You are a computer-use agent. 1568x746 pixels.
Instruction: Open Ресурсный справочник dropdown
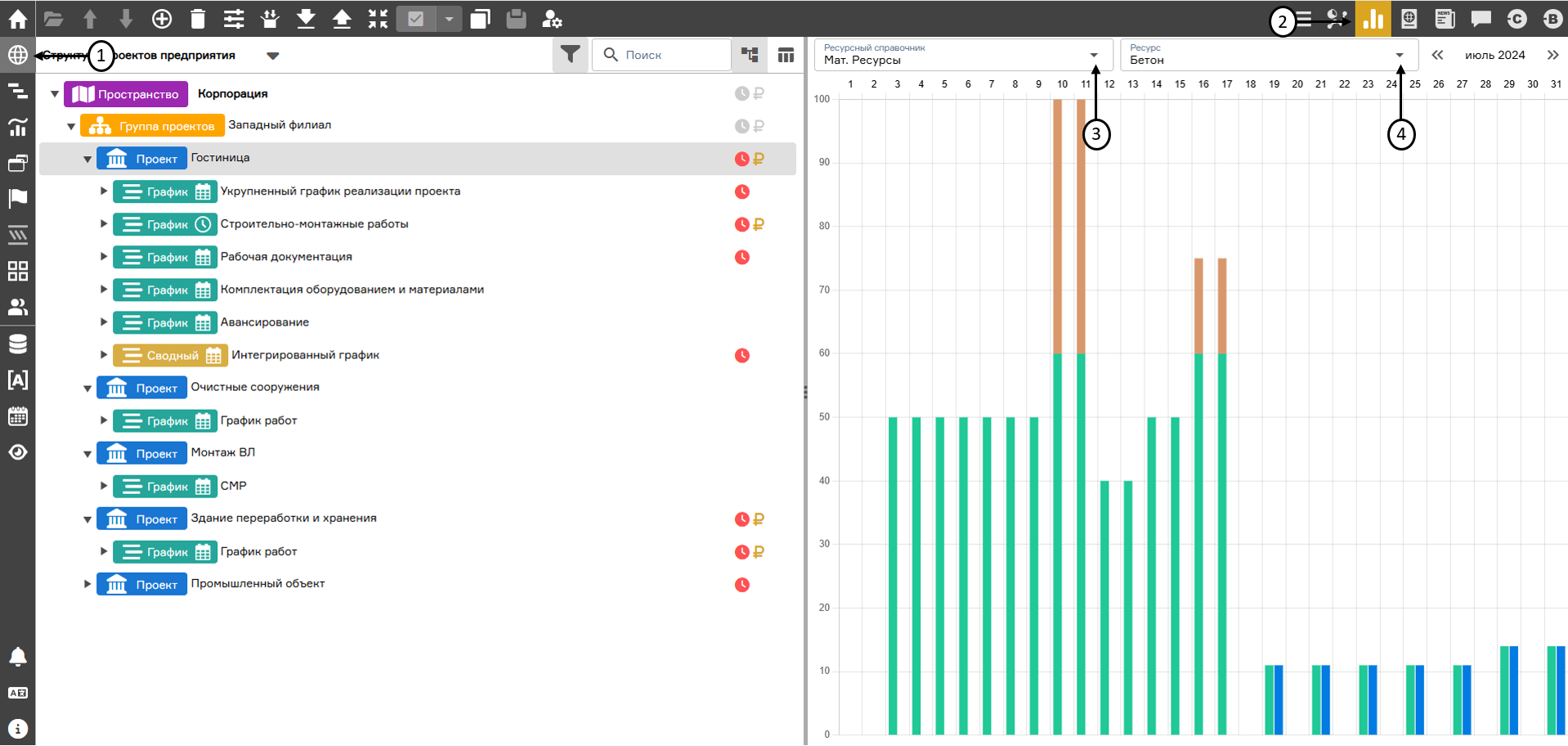[963, 55]
